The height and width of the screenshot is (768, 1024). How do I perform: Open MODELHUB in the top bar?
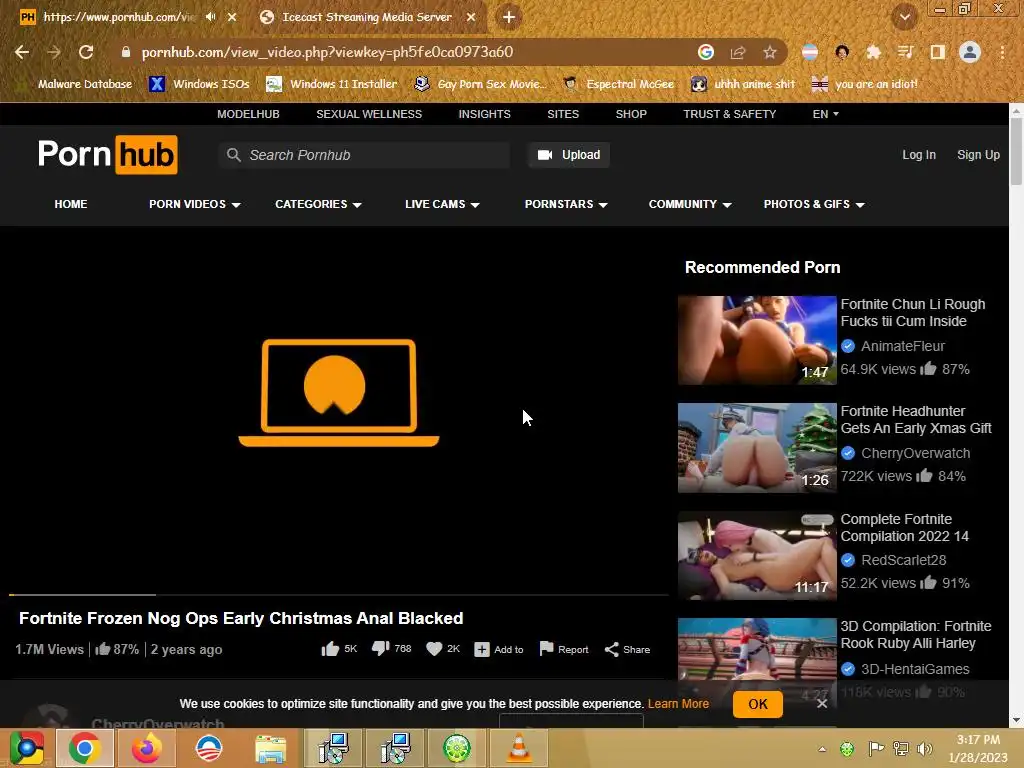pos(248,114)
